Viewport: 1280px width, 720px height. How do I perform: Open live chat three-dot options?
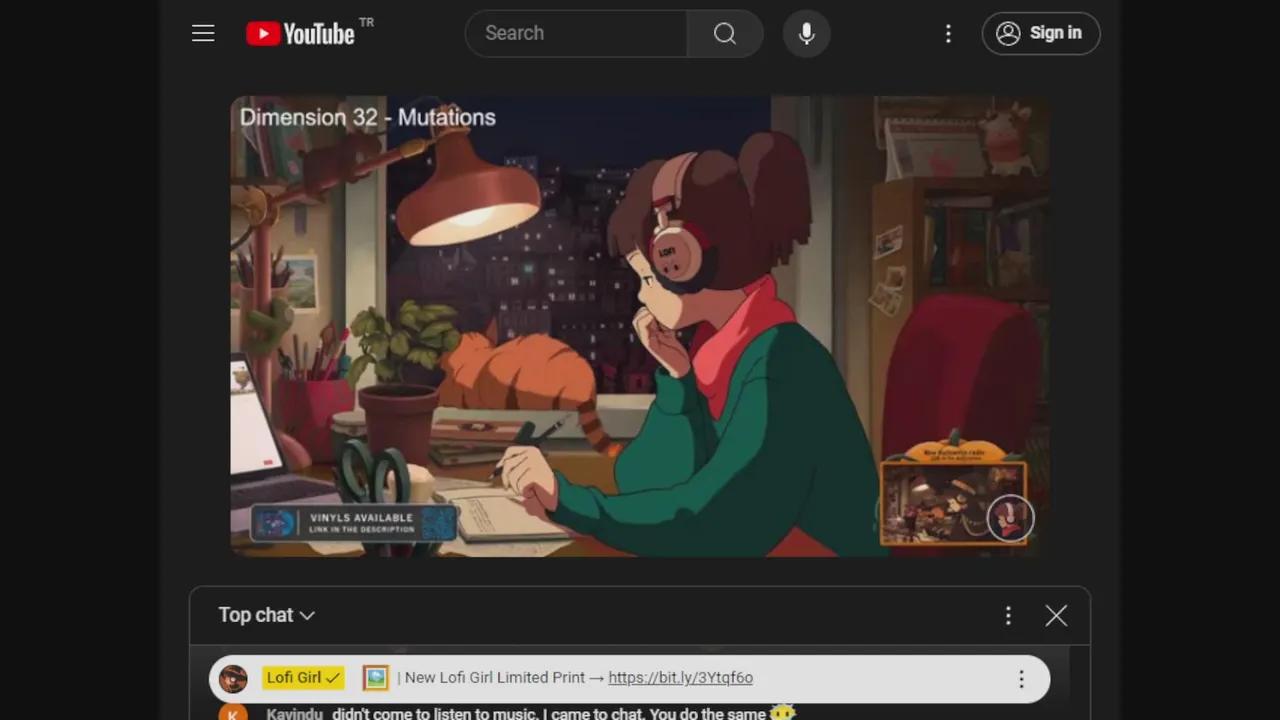[x=1008, y=616]
